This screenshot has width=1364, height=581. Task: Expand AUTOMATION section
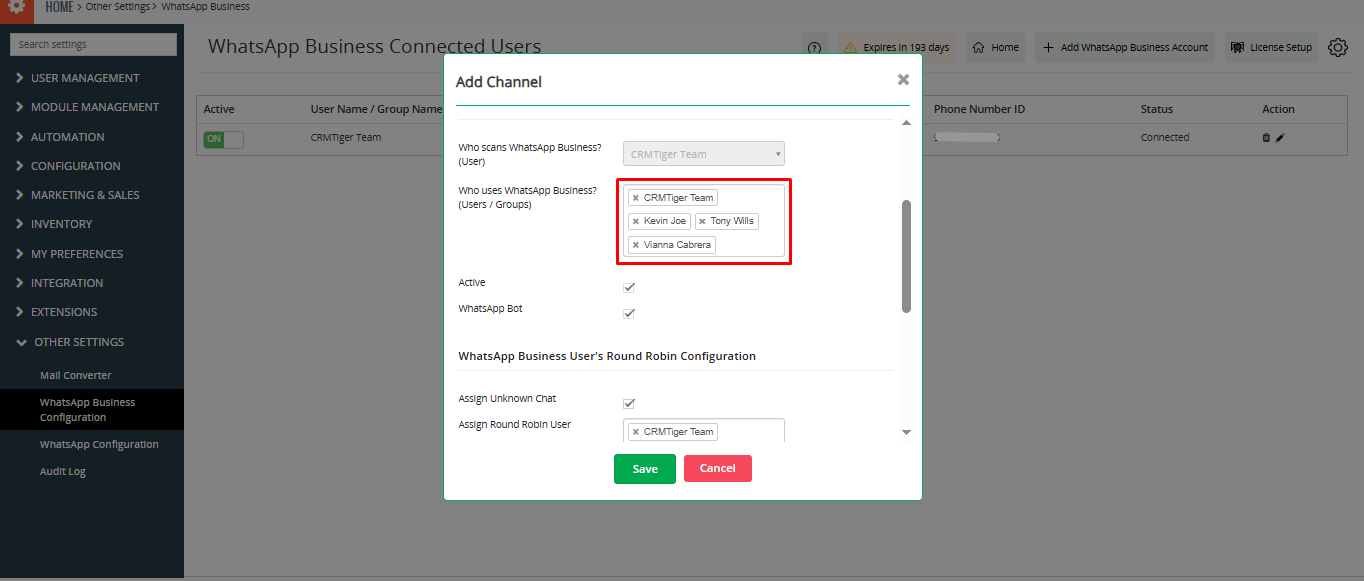60,137
